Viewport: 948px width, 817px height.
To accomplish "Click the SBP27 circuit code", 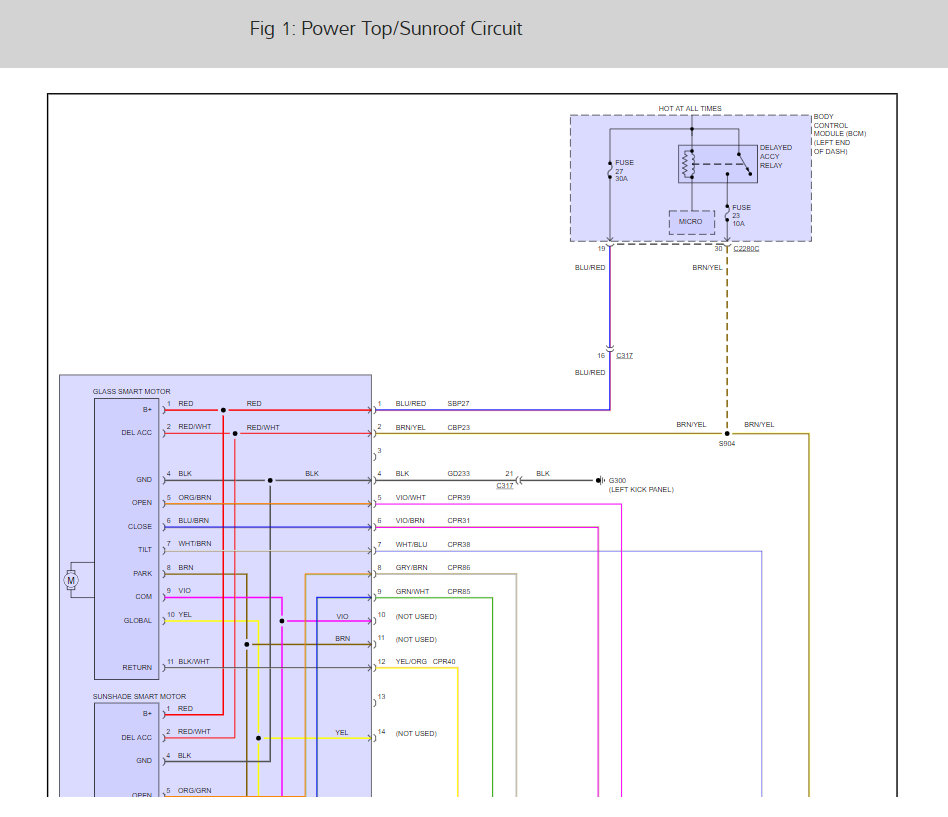I will 458,403.
